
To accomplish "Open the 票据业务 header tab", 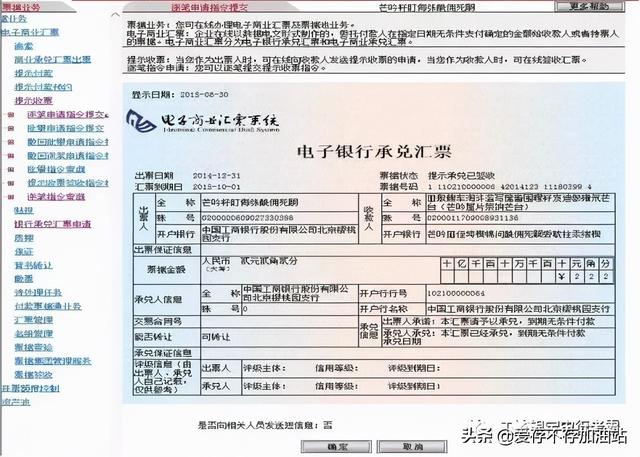I will (x=21, y=7).
